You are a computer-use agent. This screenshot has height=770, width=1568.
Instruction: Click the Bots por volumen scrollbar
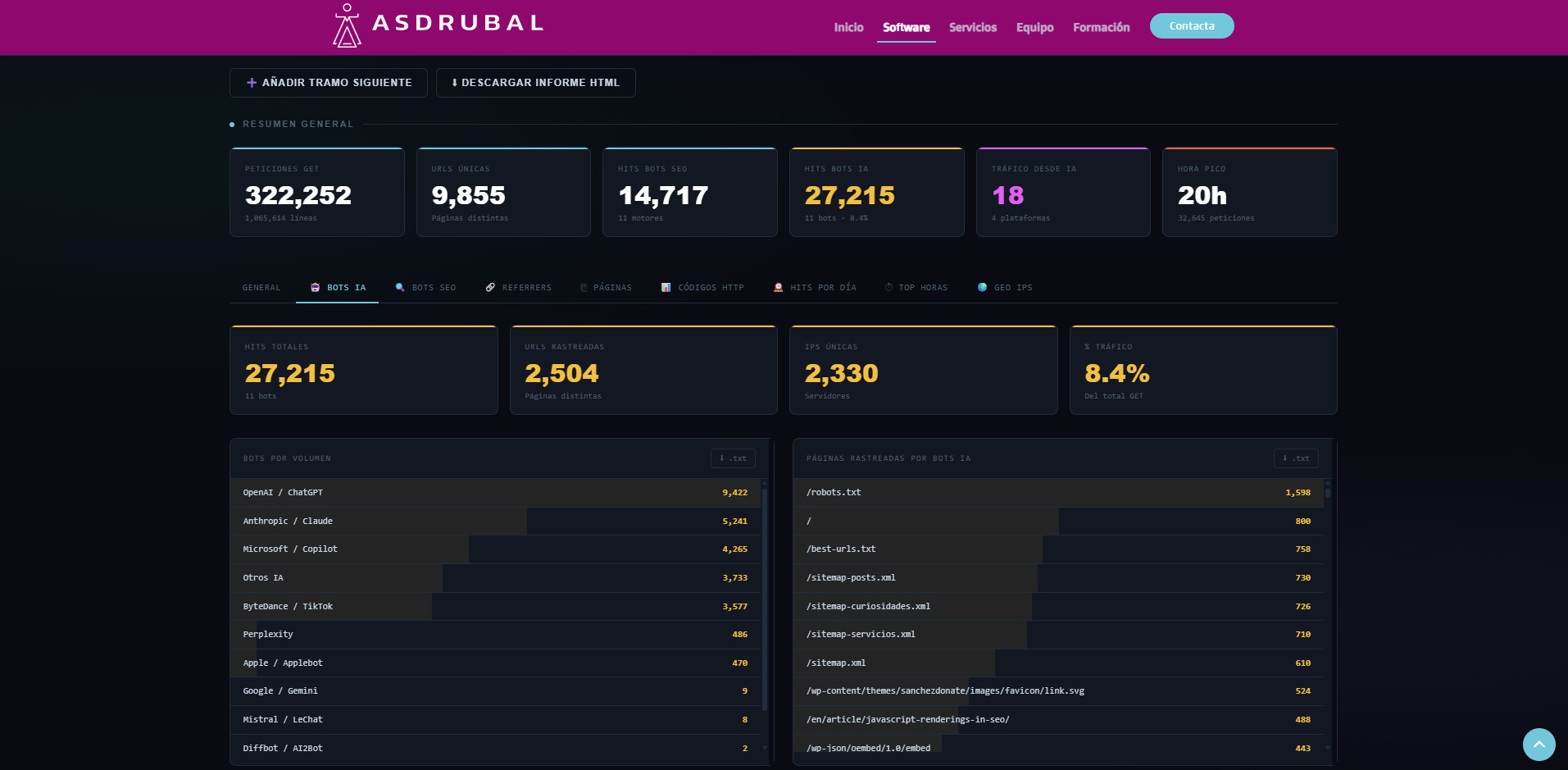click(x=765, y=599)
